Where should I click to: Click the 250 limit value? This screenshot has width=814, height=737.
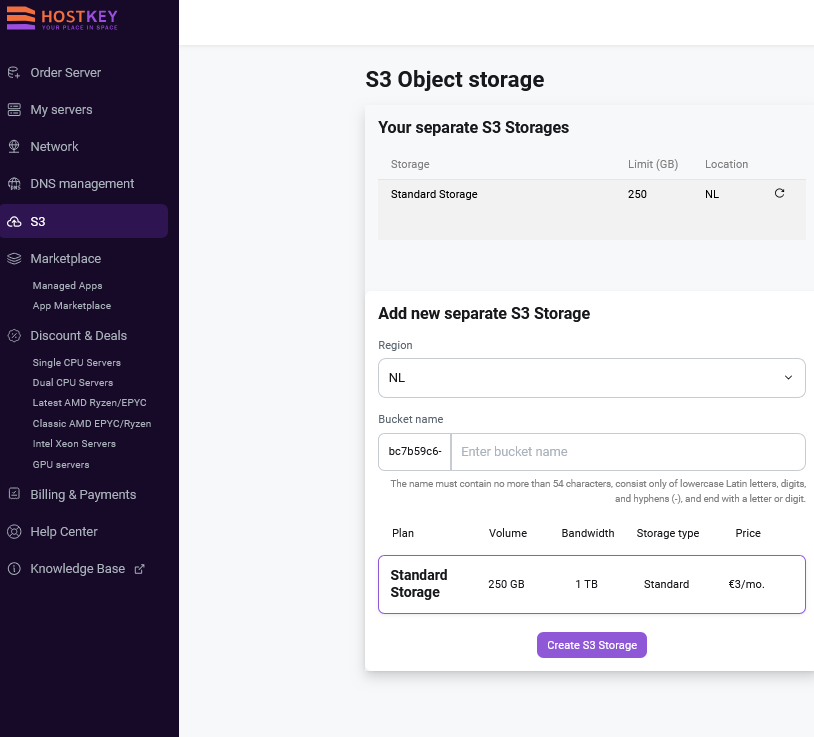(637, 194)
